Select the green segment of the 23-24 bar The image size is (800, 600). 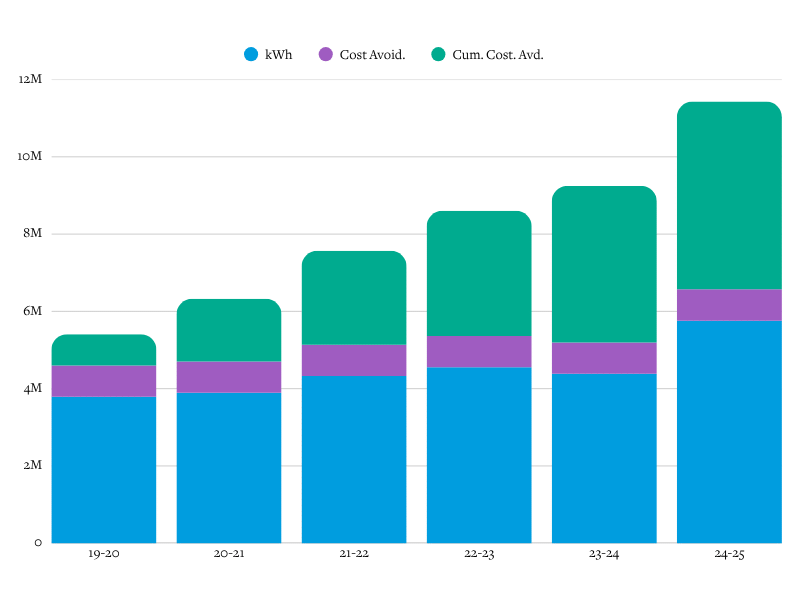pyautogui.click(x=604, y=264)
